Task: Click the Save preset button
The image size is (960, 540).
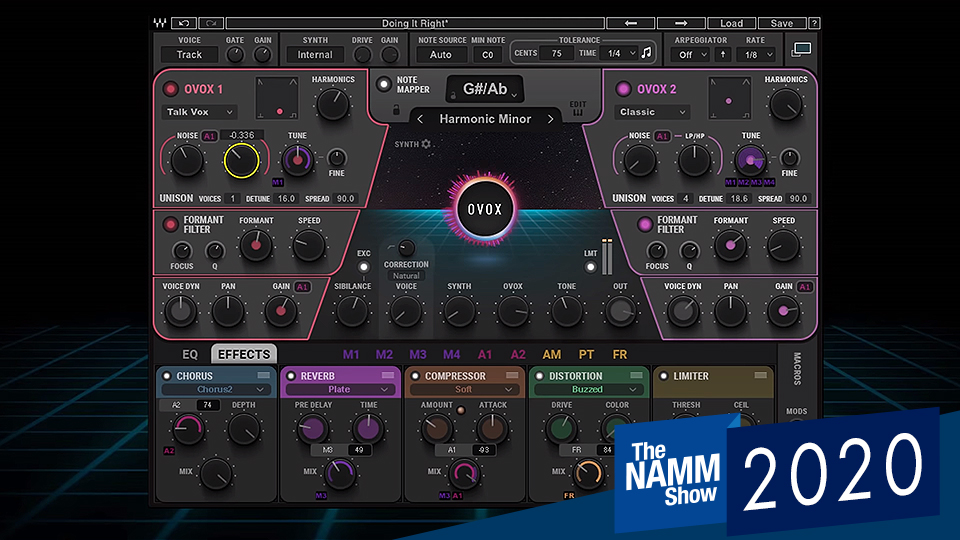Action: [x=782, y=23]
